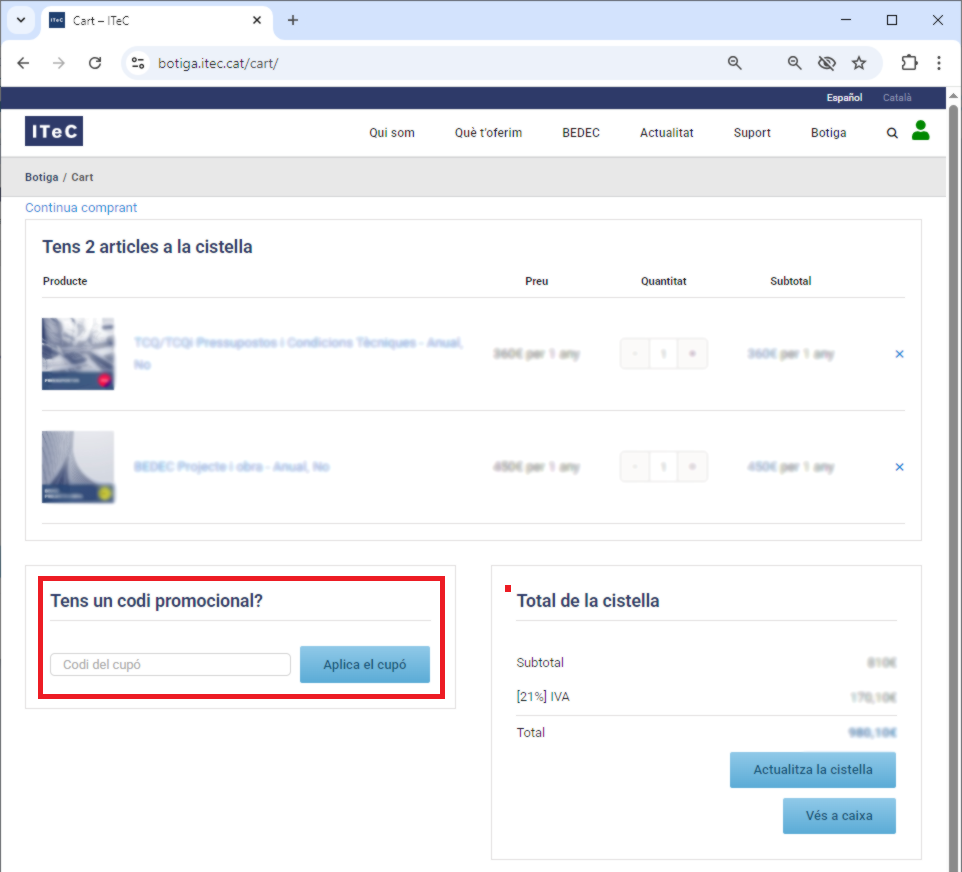Viewport: 962px width, 872px height.
Task: Click the ITeC logo
Action: click(54, 131)
